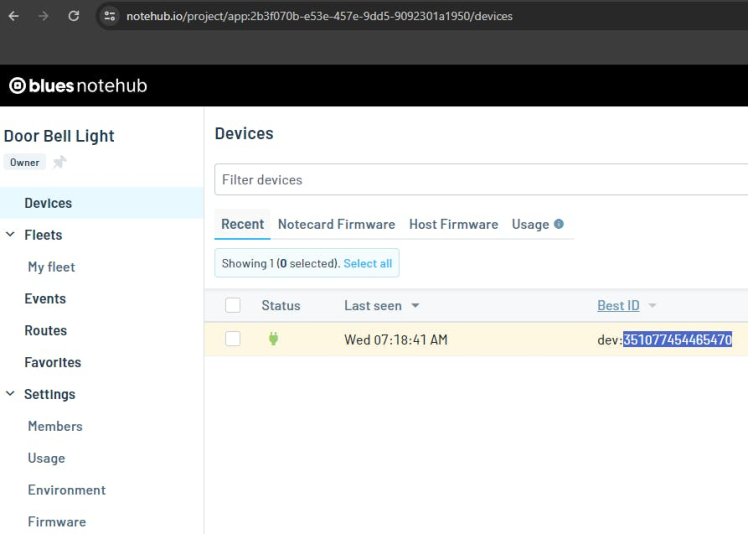The image size is (748, 534).
Task: Click the site info icon in address bar
Action: coord(110,16)
